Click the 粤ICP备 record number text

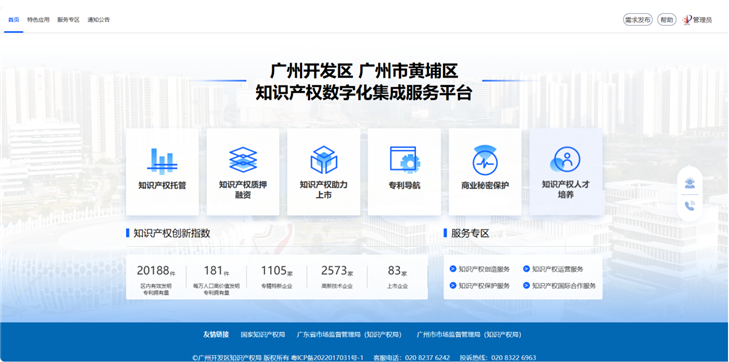327,358
